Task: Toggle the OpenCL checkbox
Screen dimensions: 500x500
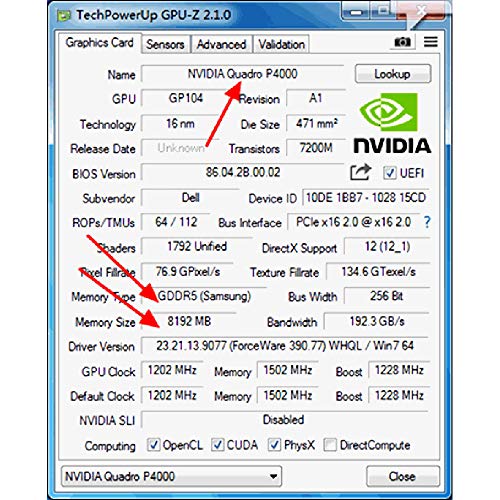Action: 153,445
